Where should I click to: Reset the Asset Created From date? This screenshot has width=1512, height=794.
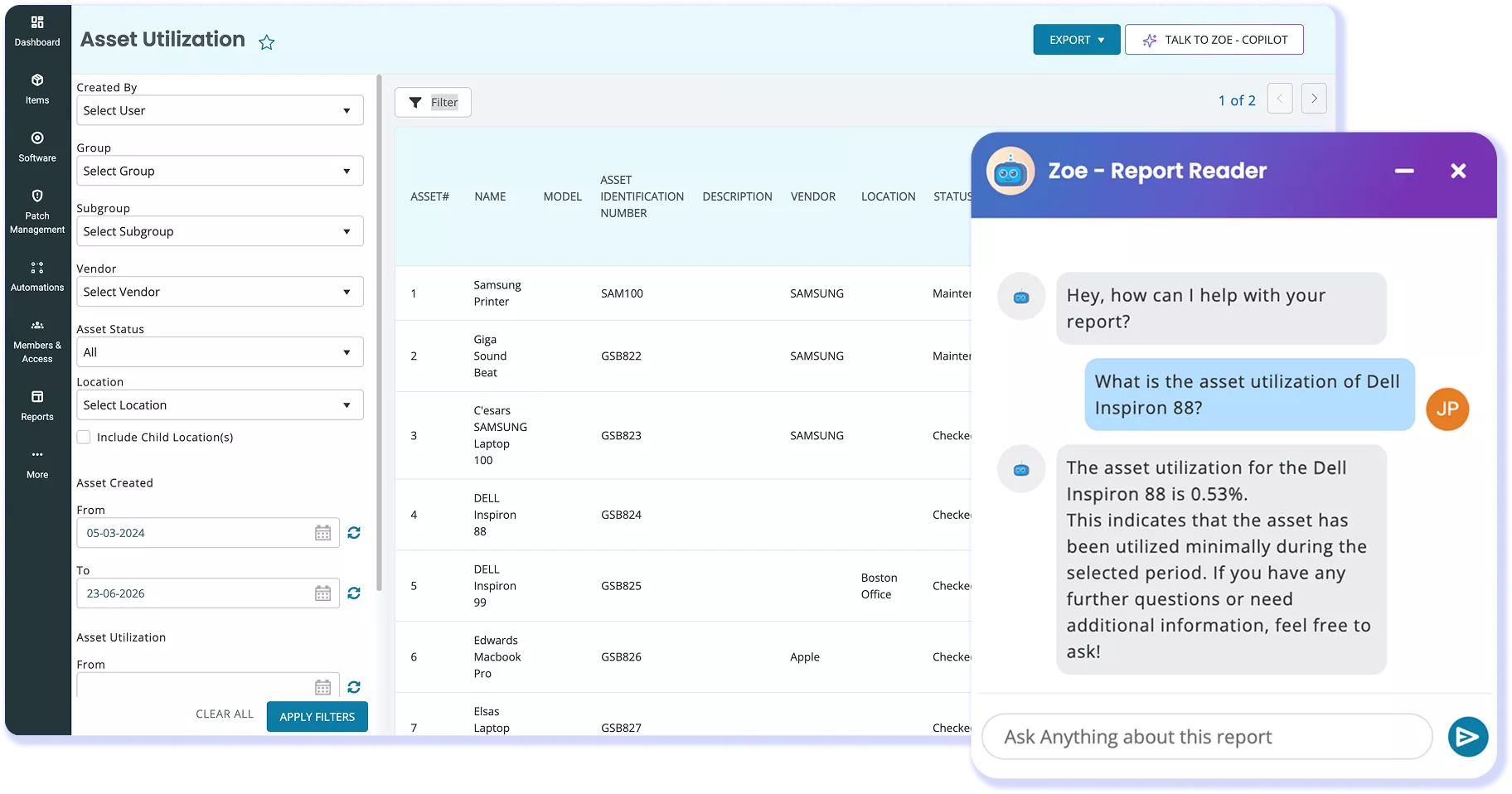(354, 533)
